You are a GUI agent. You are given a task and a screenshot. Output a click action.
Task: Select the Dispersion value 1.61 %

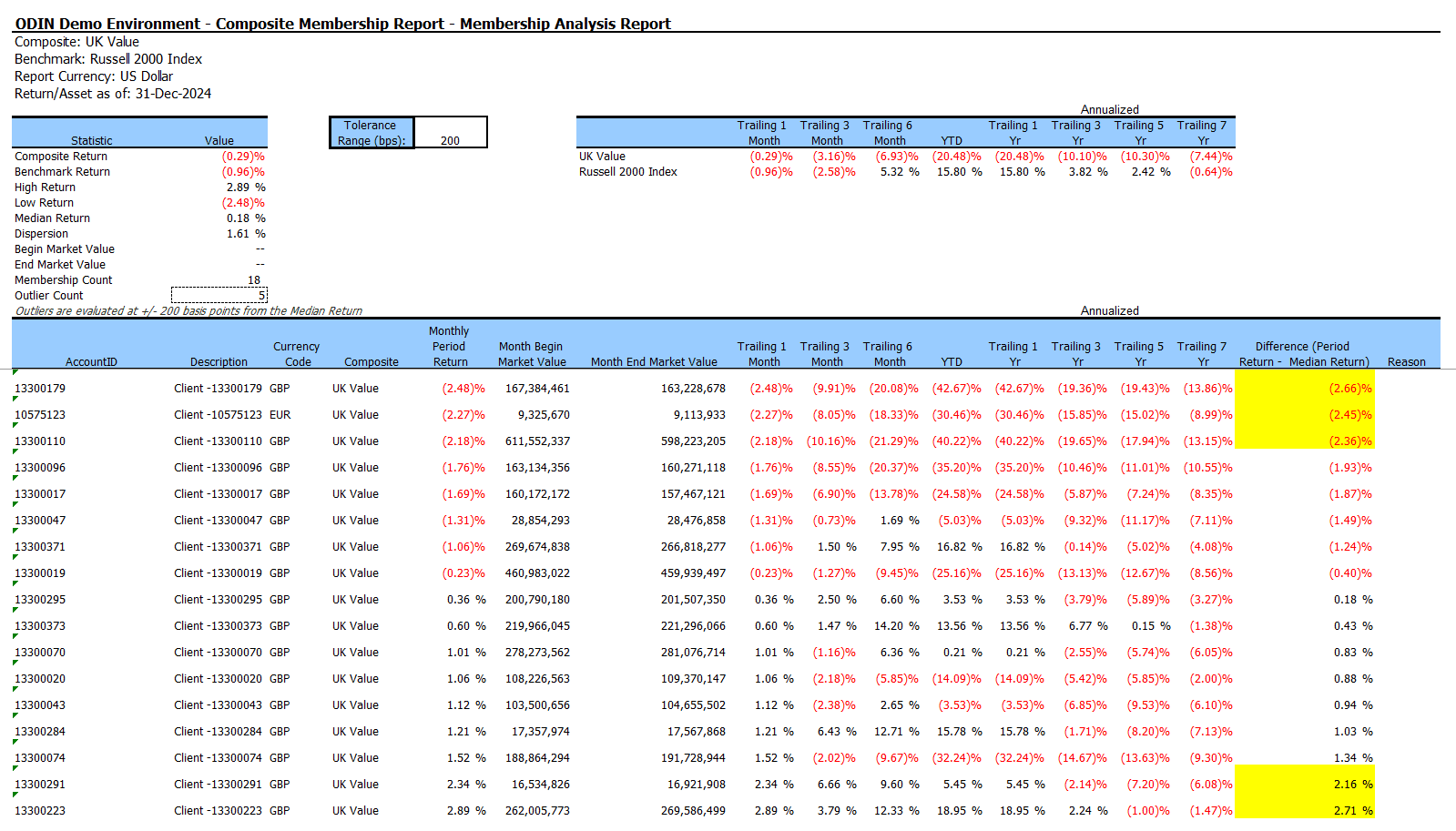(246, 234)
